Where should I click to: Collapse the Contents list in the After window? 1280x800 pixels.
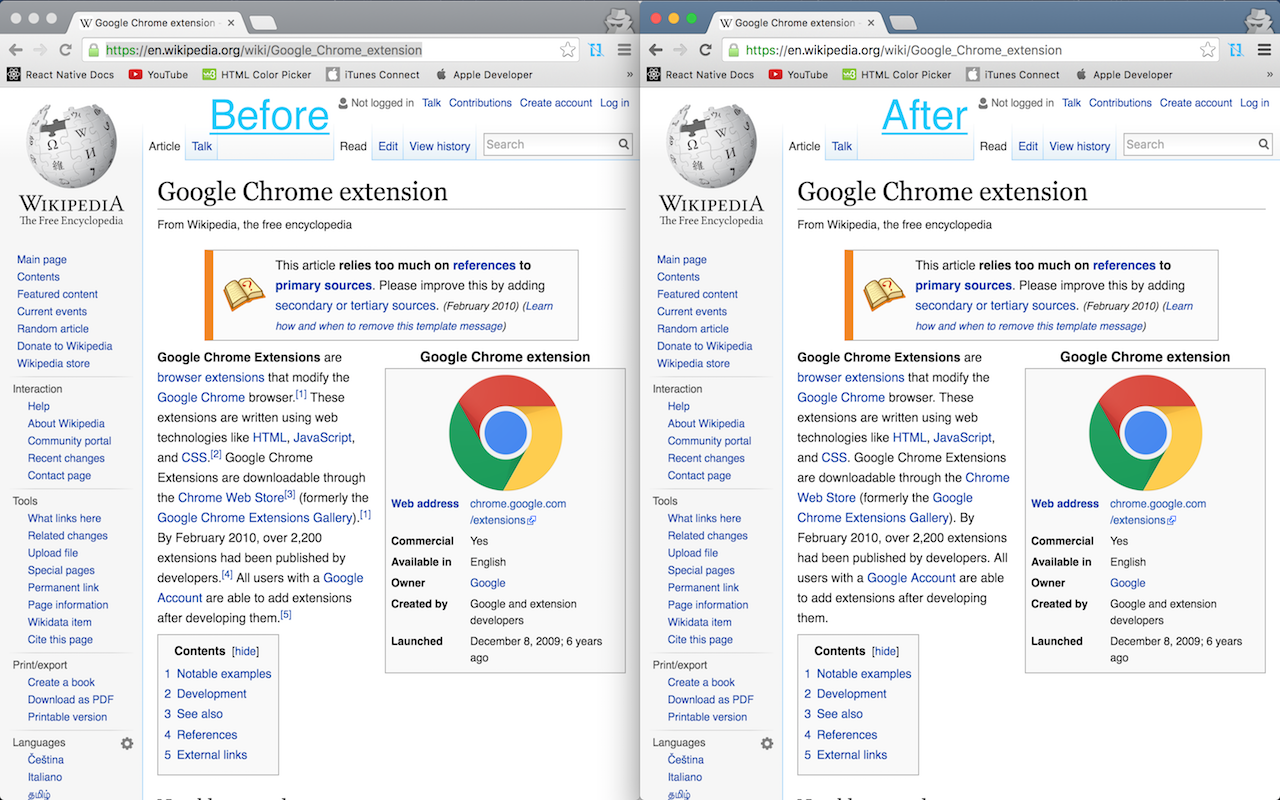885,651
